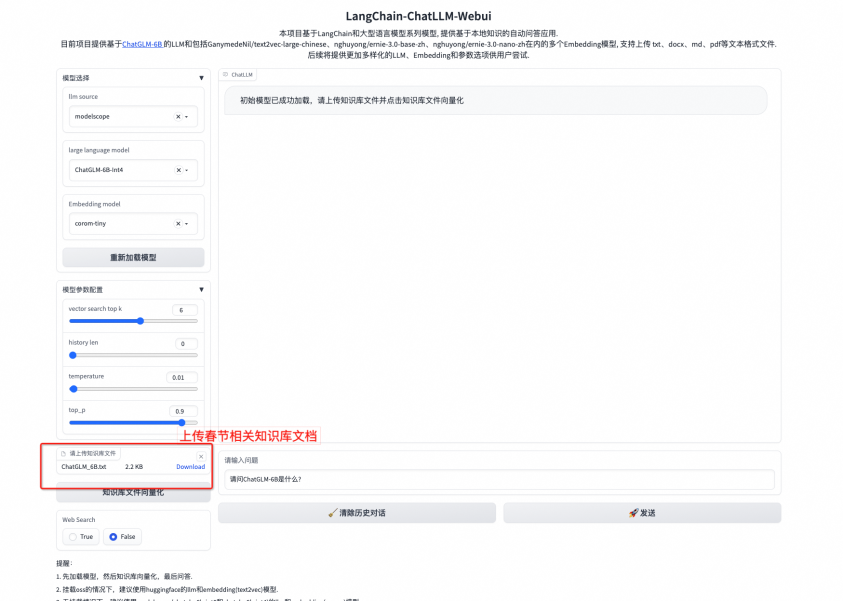Click the llm source combo box
Image resolution: width=843 pixels, height=601 pixels.
point(133,117)
